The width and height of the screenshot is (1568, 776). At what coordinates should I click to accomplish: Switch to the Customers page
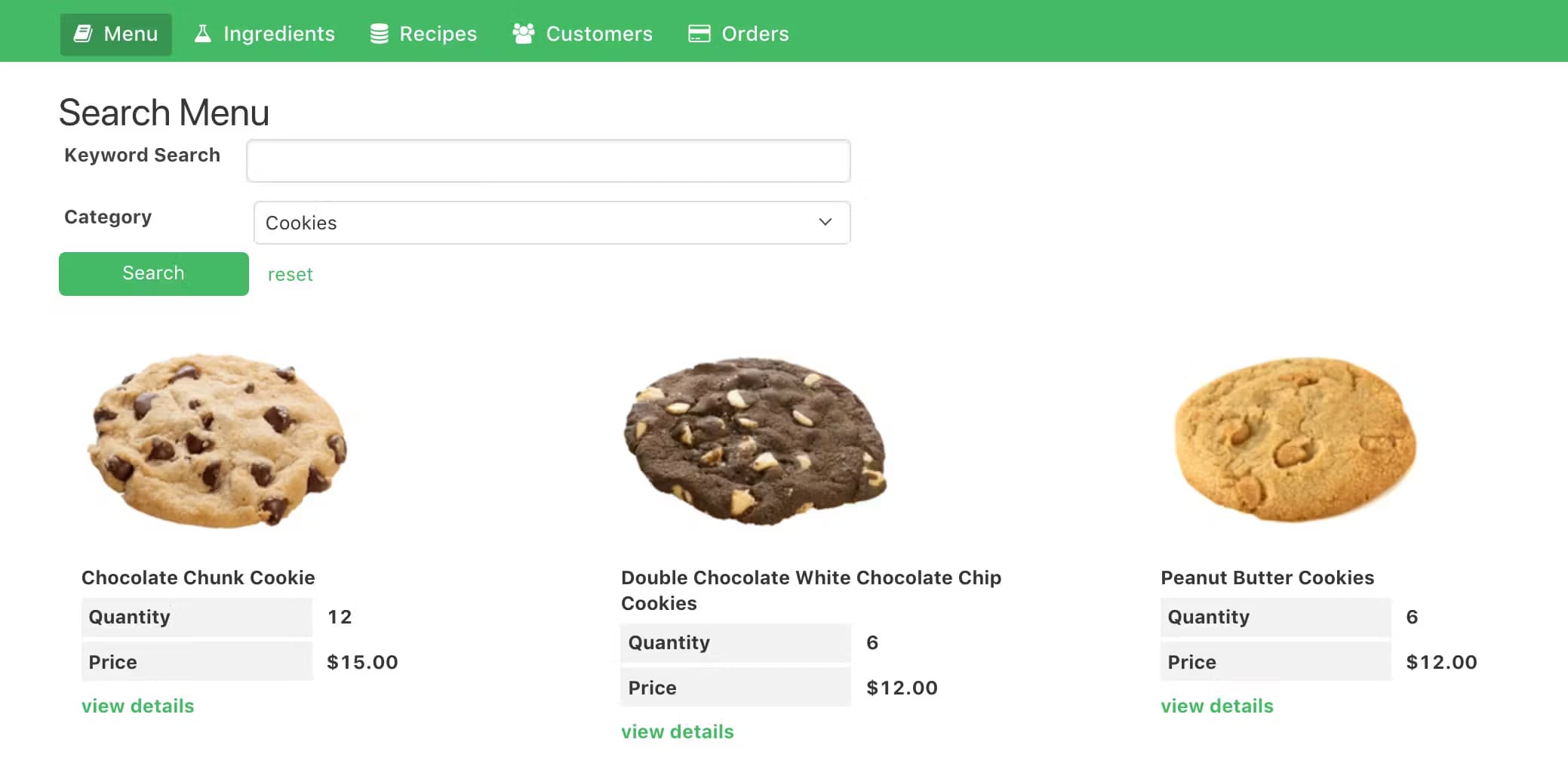(598, 34)
